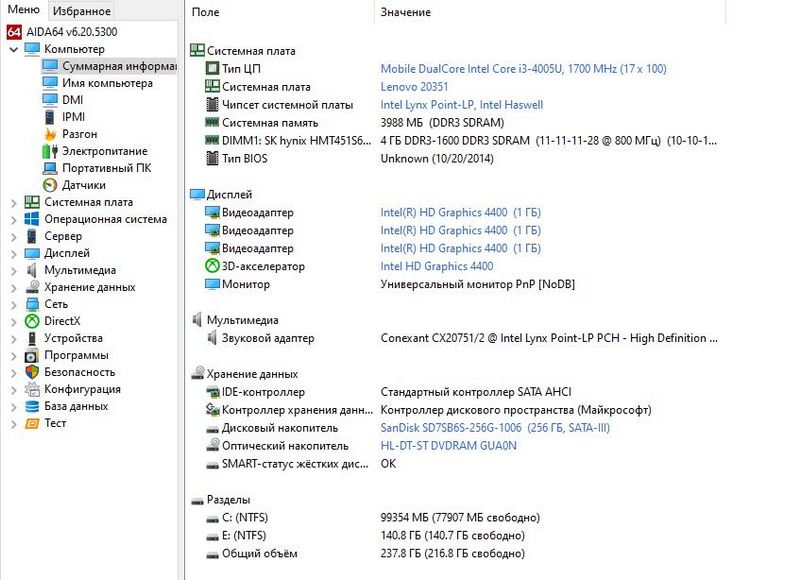Click the Электропитание battery icon
Screen dimensions: 800x580
pyautogui.click(x=50, y=151)
